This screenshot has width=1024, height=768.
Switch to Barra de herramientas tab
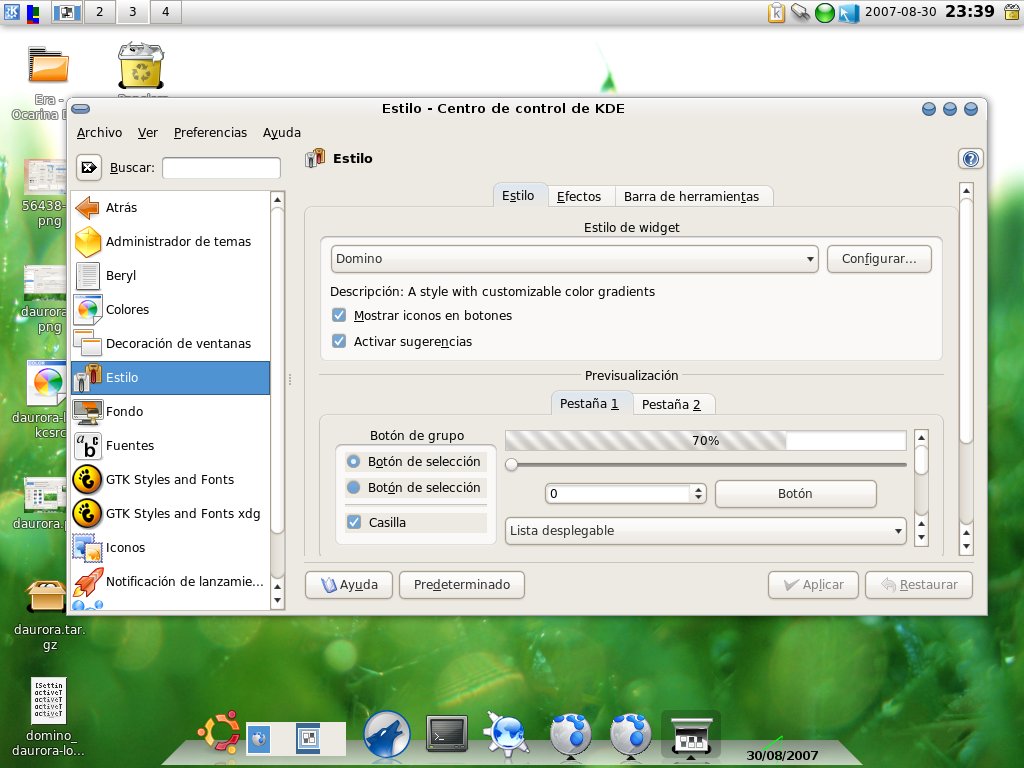(x=692, y=197)
